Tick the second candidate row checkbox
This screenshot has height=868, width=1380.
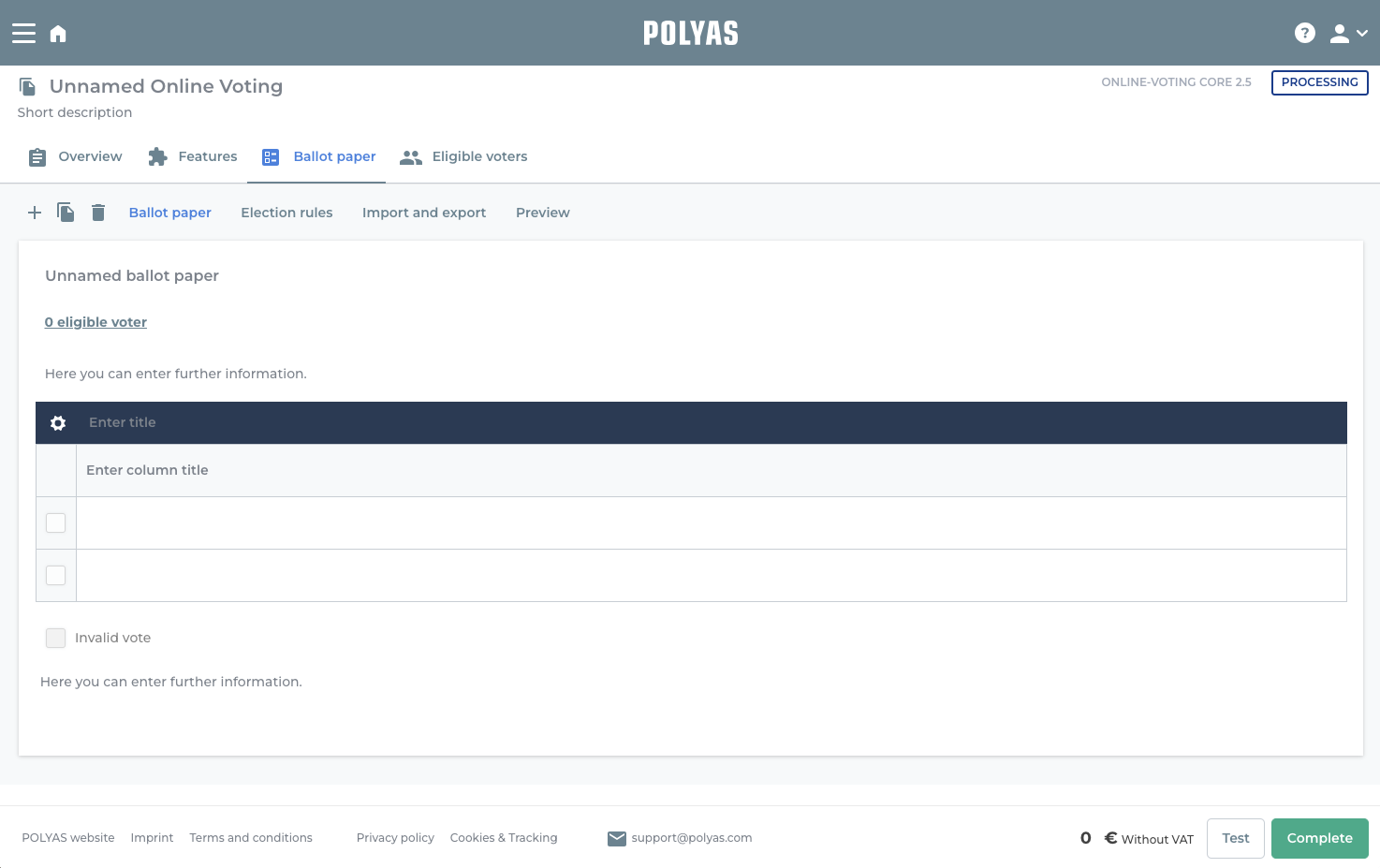[56, 575]
